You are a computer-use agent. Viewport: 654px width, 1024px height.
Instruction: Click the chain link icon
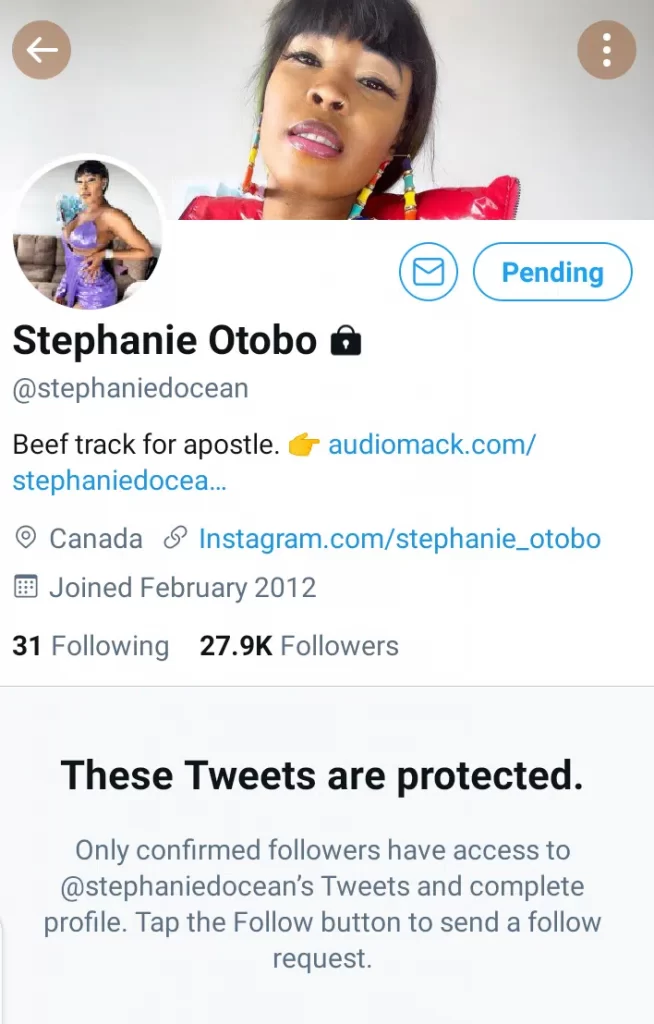point(175,538)
